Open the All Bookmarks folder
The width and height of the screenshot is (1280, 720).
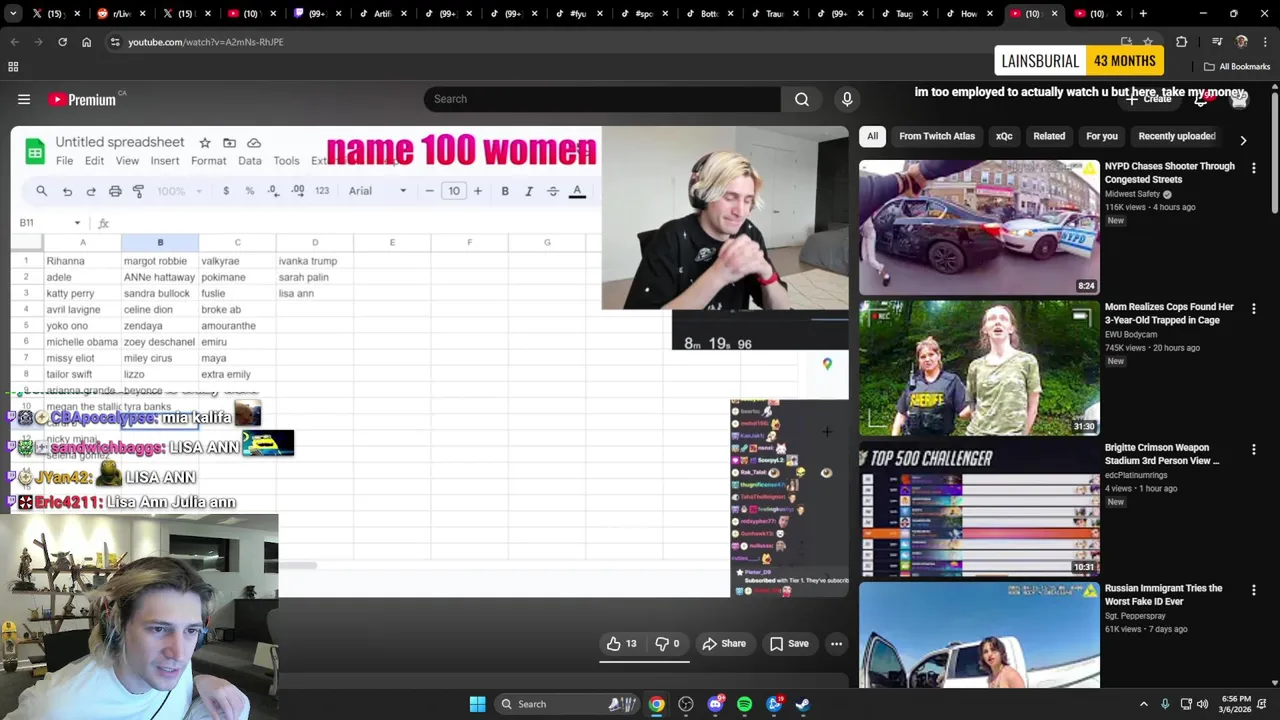[x=1237, y=67]
